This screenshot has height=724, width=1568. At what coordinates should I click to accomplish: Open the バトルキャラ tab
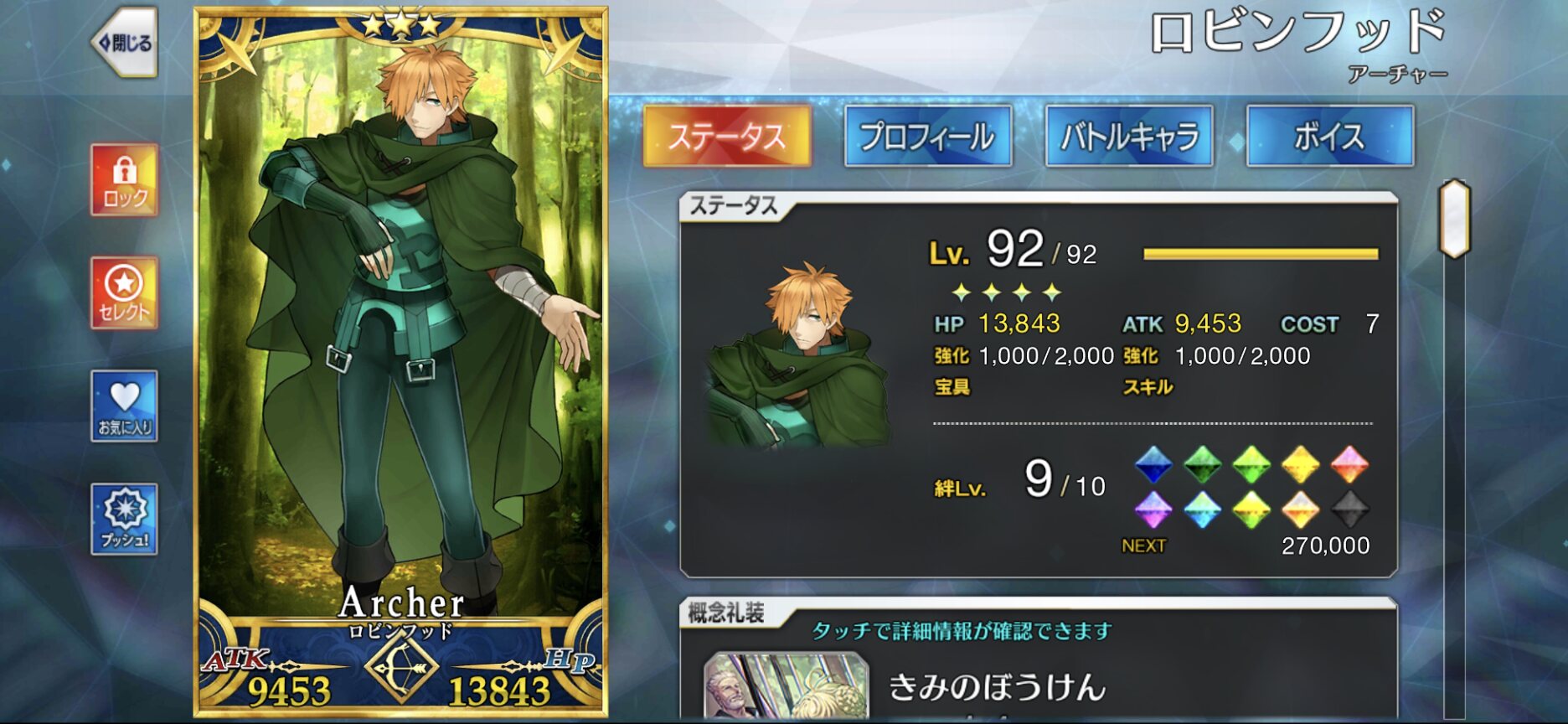point(1129,136)
